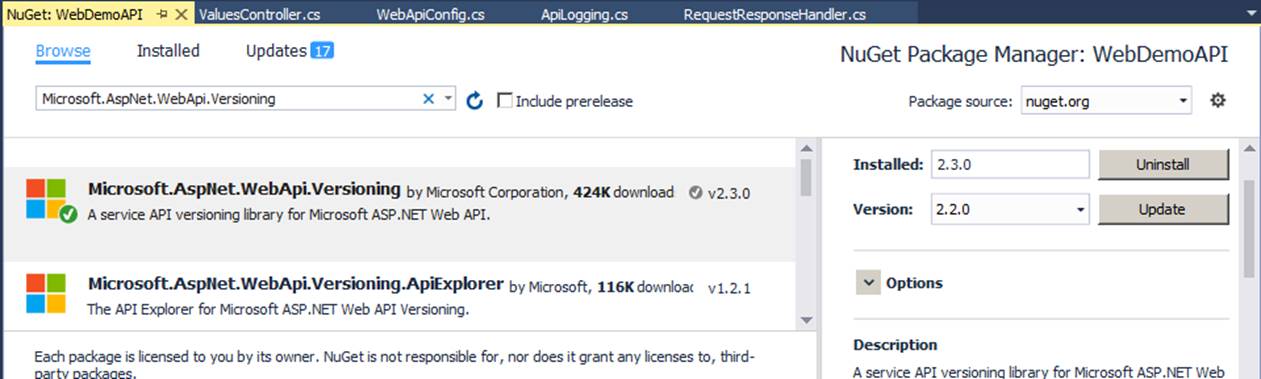
Task: Click the Uninstall button
Action: pyautogui.click(x=1163, y=164)
